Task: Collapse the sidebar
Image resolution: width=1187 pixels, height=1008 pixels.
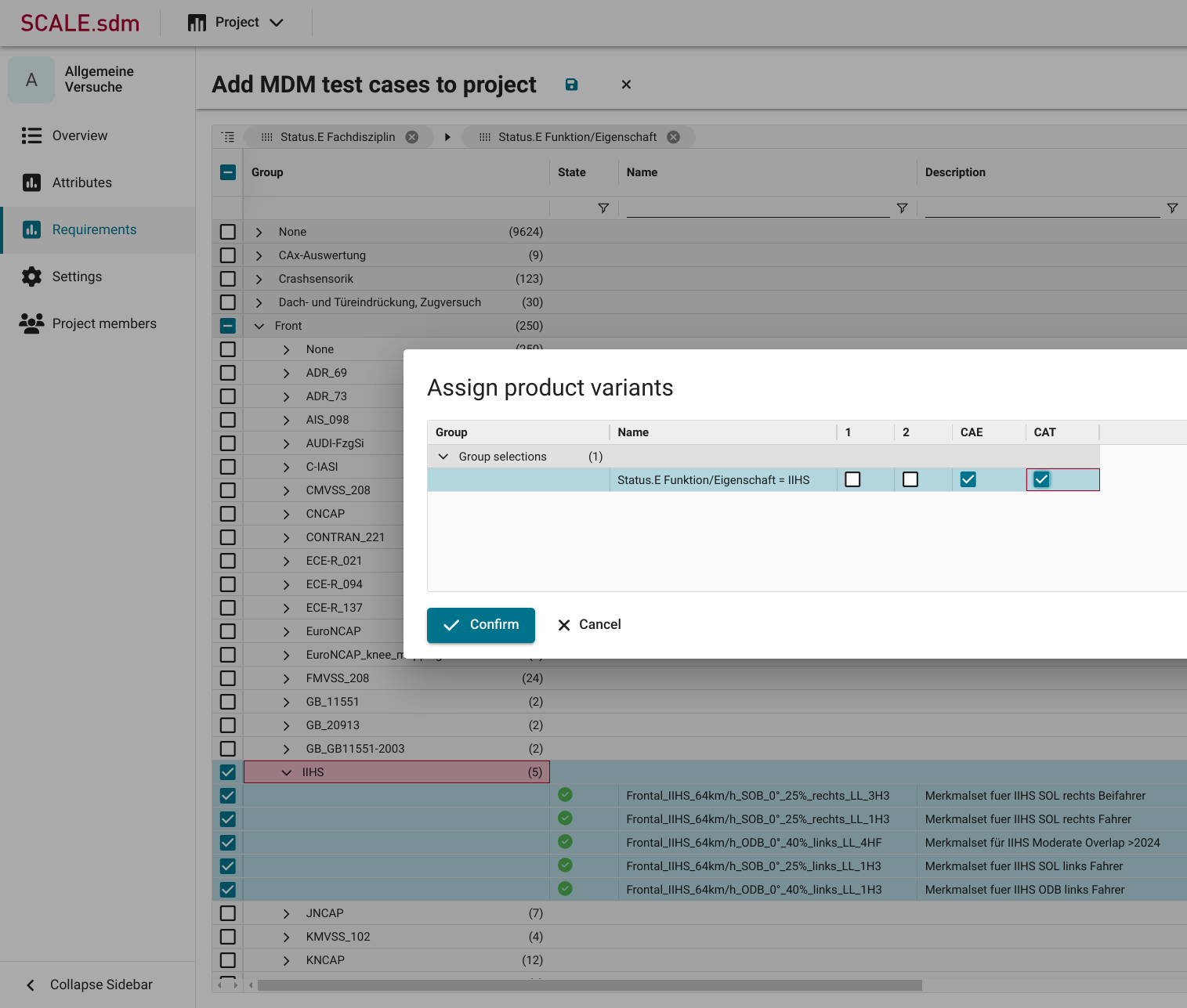Action: tap(98, 985)
